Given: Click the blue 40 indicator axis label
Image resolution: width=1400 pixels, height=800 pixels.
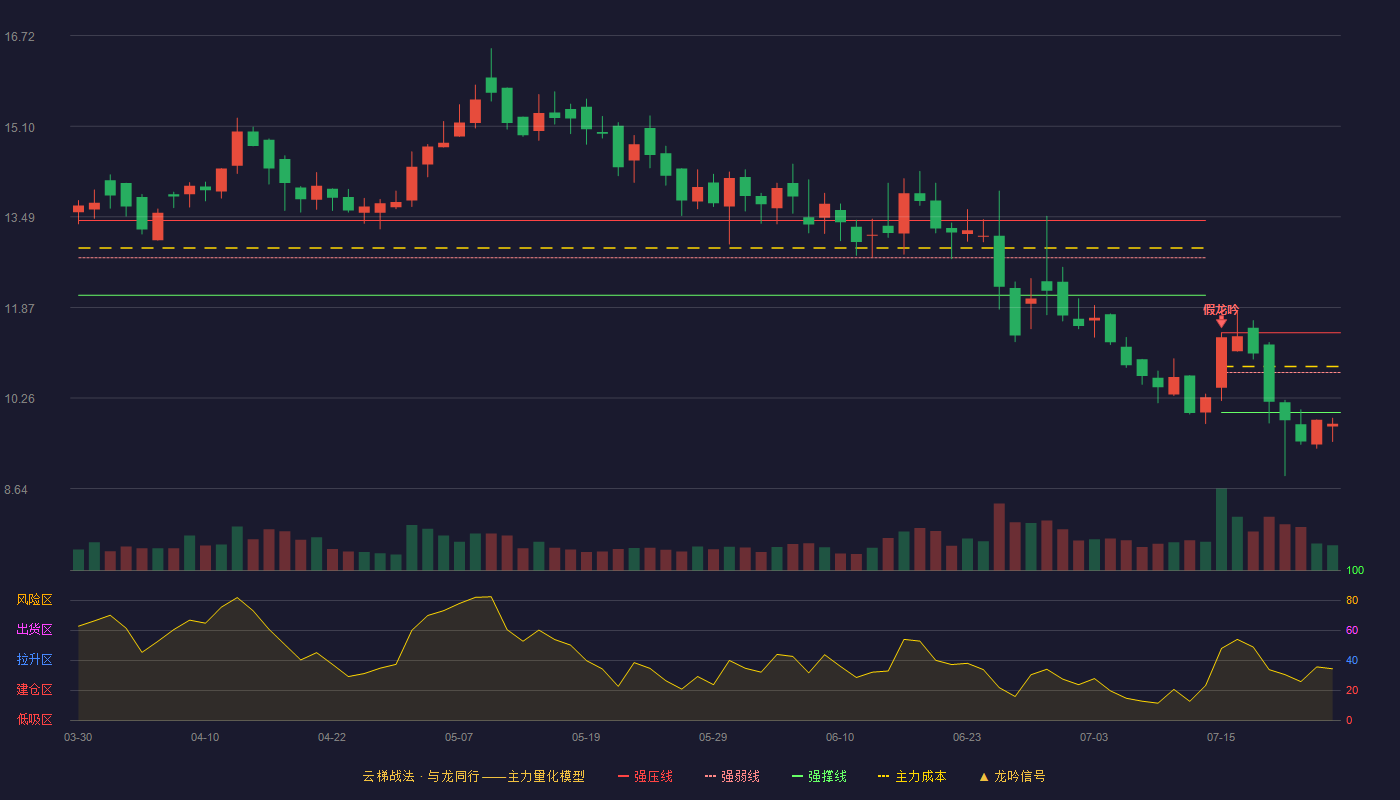Looking at the screenshot, I should (1352, 661).
